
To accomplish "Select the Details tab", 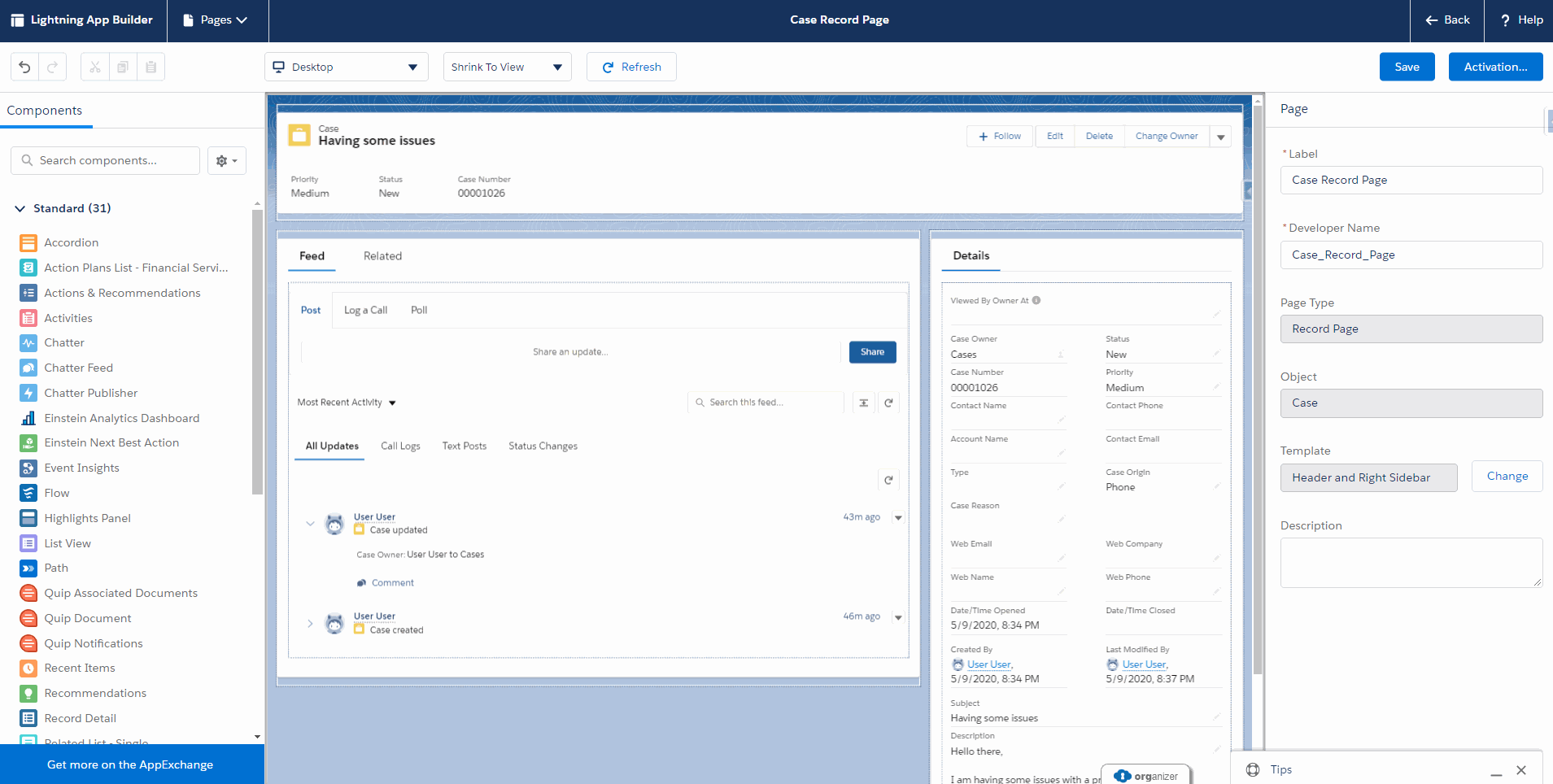I will (971, 255).
